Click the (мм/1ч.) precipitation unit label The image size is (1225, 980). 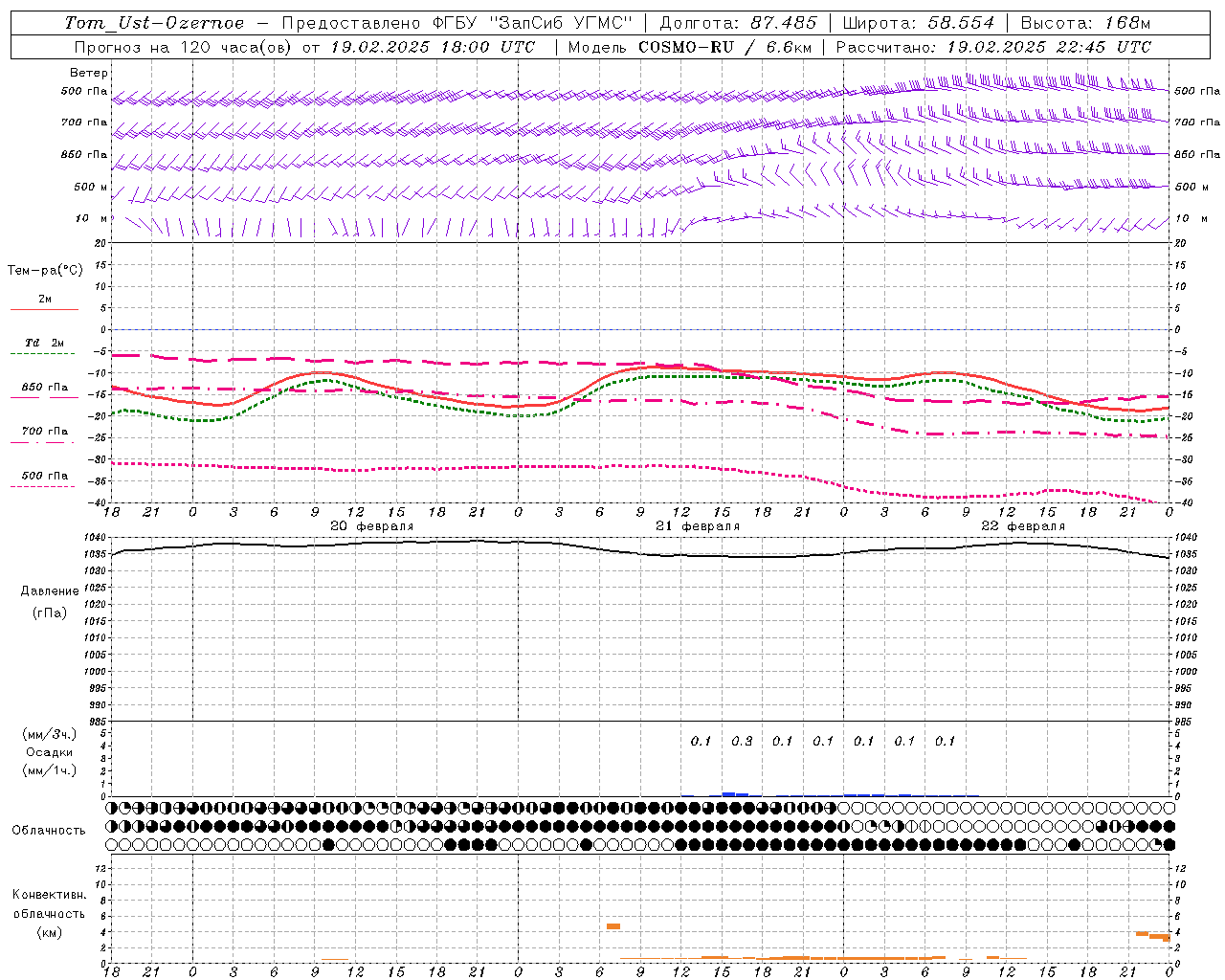pos(50,770)
